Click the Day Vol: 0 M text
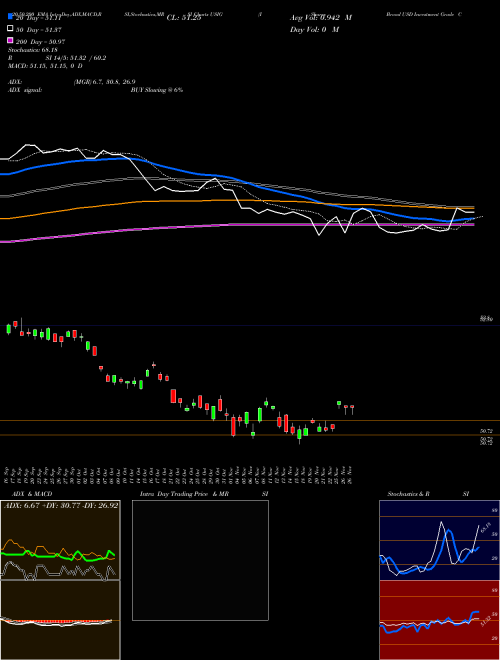The height and width of the screenshot is (660, 500). [314, 29]
